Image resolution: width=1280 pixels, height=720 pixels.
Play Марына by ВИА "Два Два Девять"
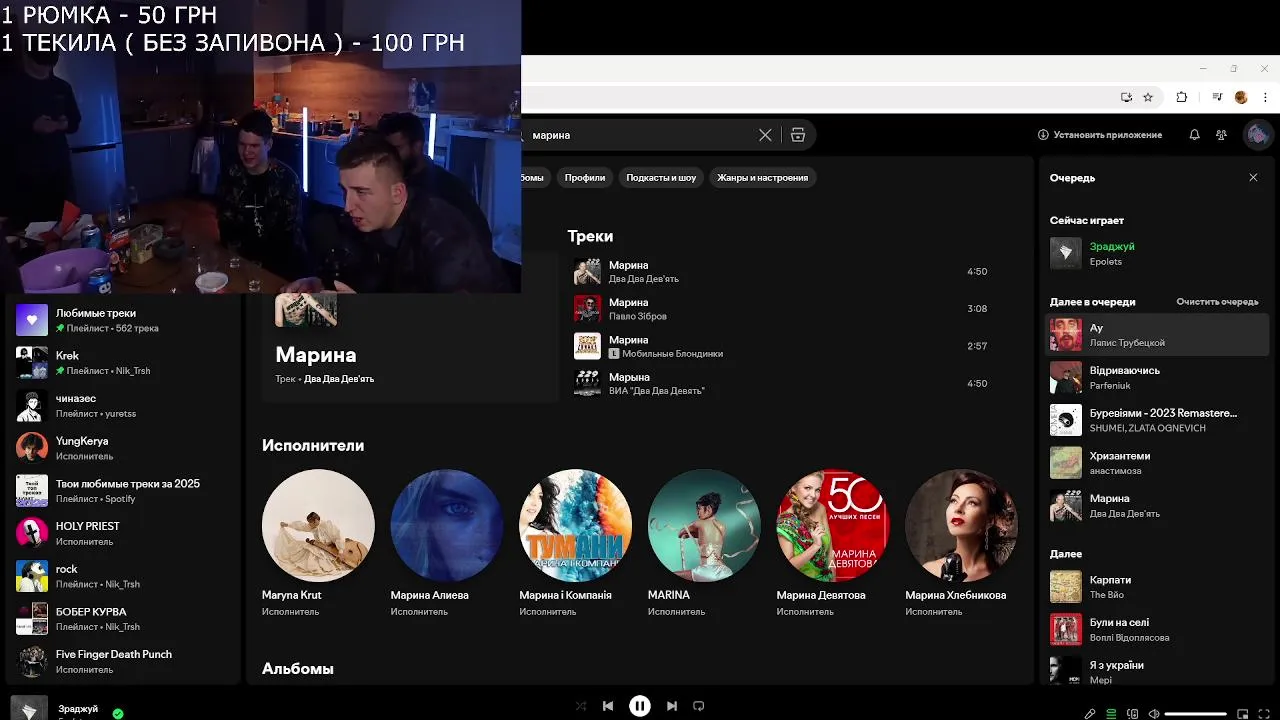click(x=782, y=383)
